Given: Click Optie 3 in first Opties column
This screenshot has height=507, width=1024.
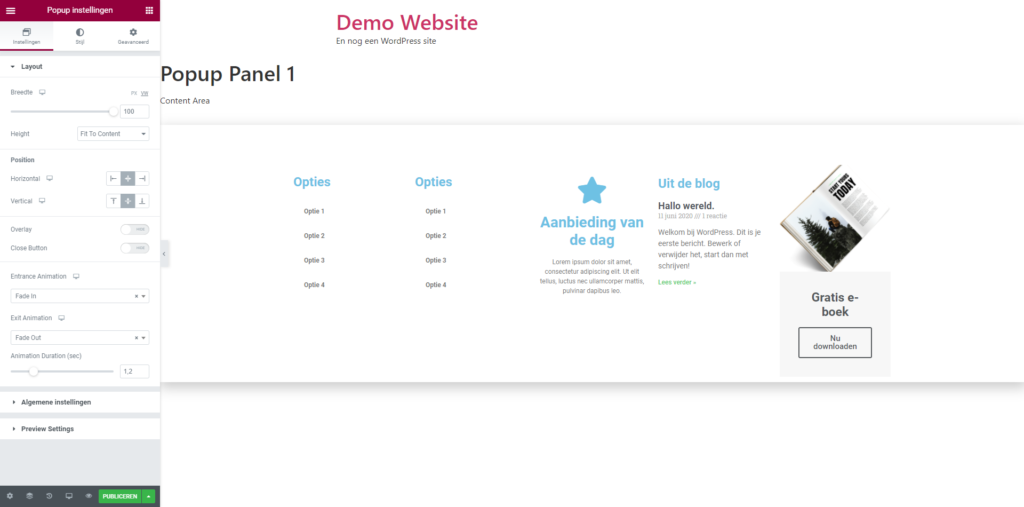Looking at the screenshot, I should 314,260.
